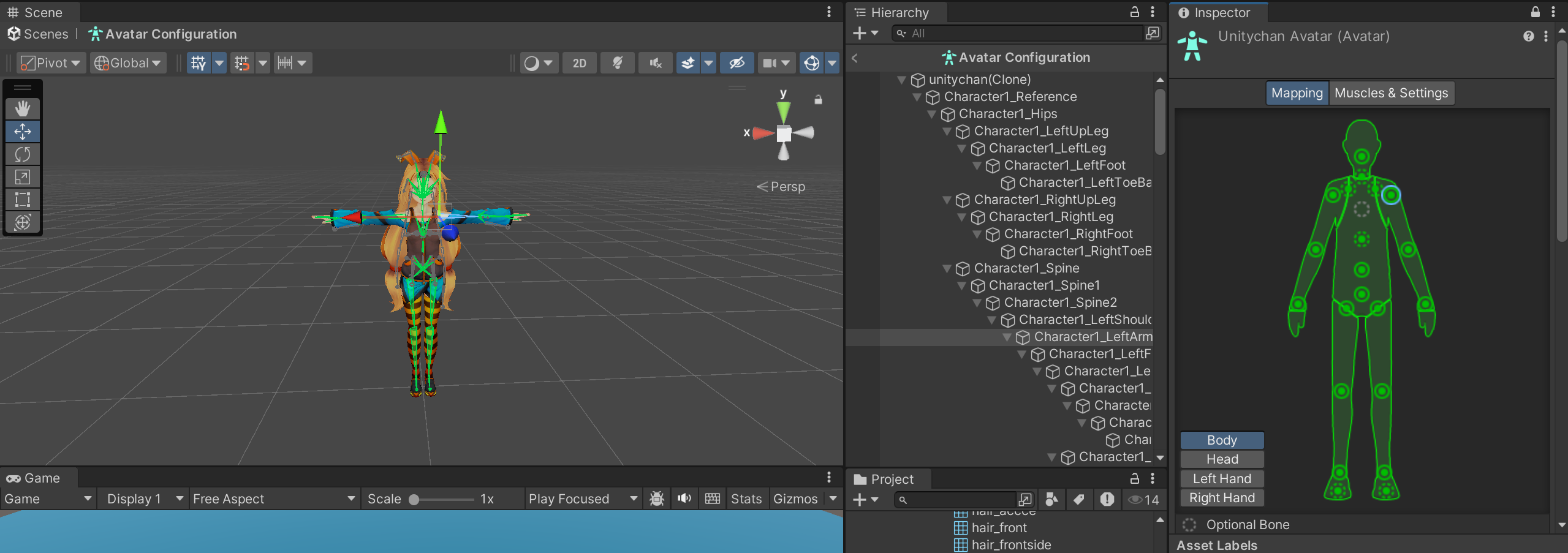Open the Global handle rotation dropdown
The height and width of the screenshot is (553, 1568).
coord(128,62)
